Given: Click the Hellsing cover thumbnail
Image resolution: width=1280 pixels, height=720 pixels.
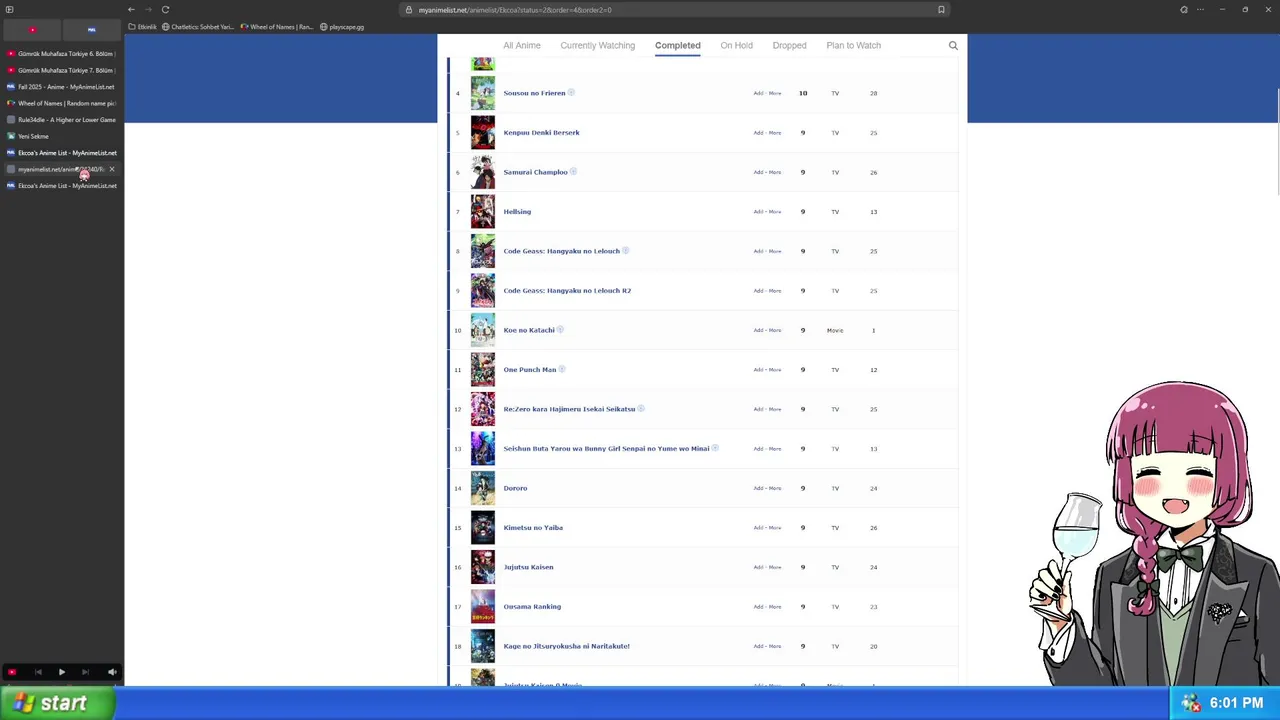Looking at the screenshot, I should (483, 212).
